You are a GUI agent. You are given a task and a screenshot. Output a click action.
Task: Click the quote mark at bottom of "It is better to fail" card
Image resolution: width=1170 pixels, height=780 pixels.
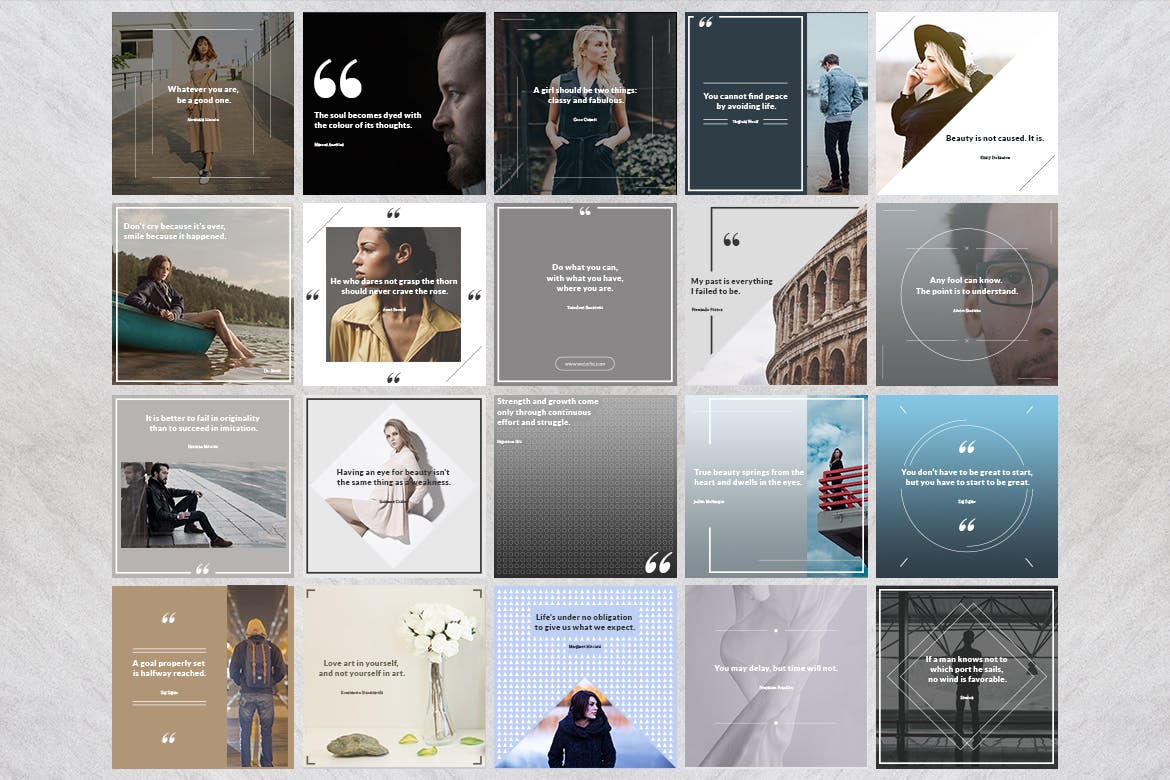point(203,569)
